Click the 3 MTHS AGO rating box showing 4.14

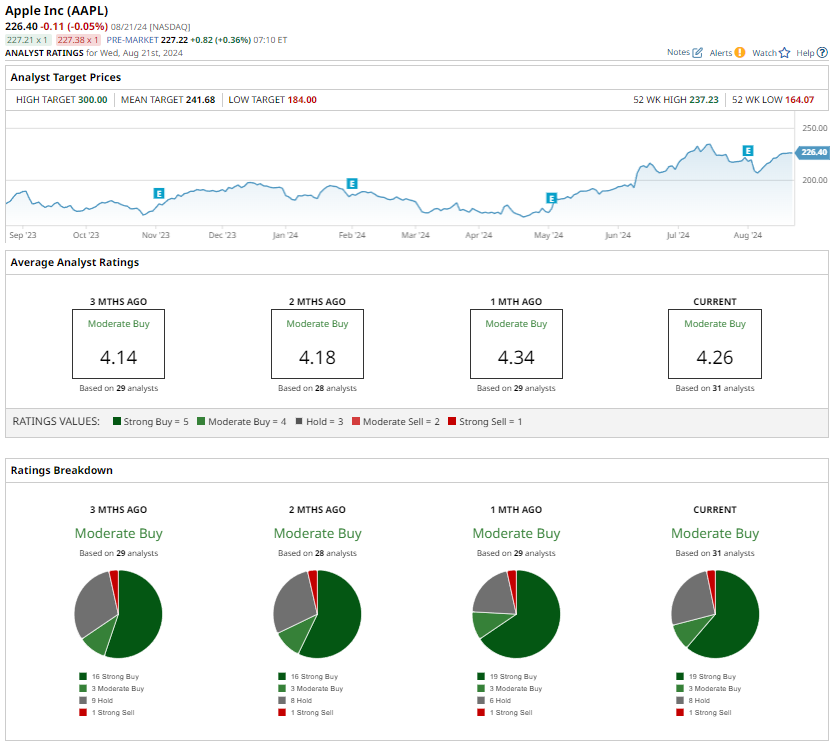(118, 344)
